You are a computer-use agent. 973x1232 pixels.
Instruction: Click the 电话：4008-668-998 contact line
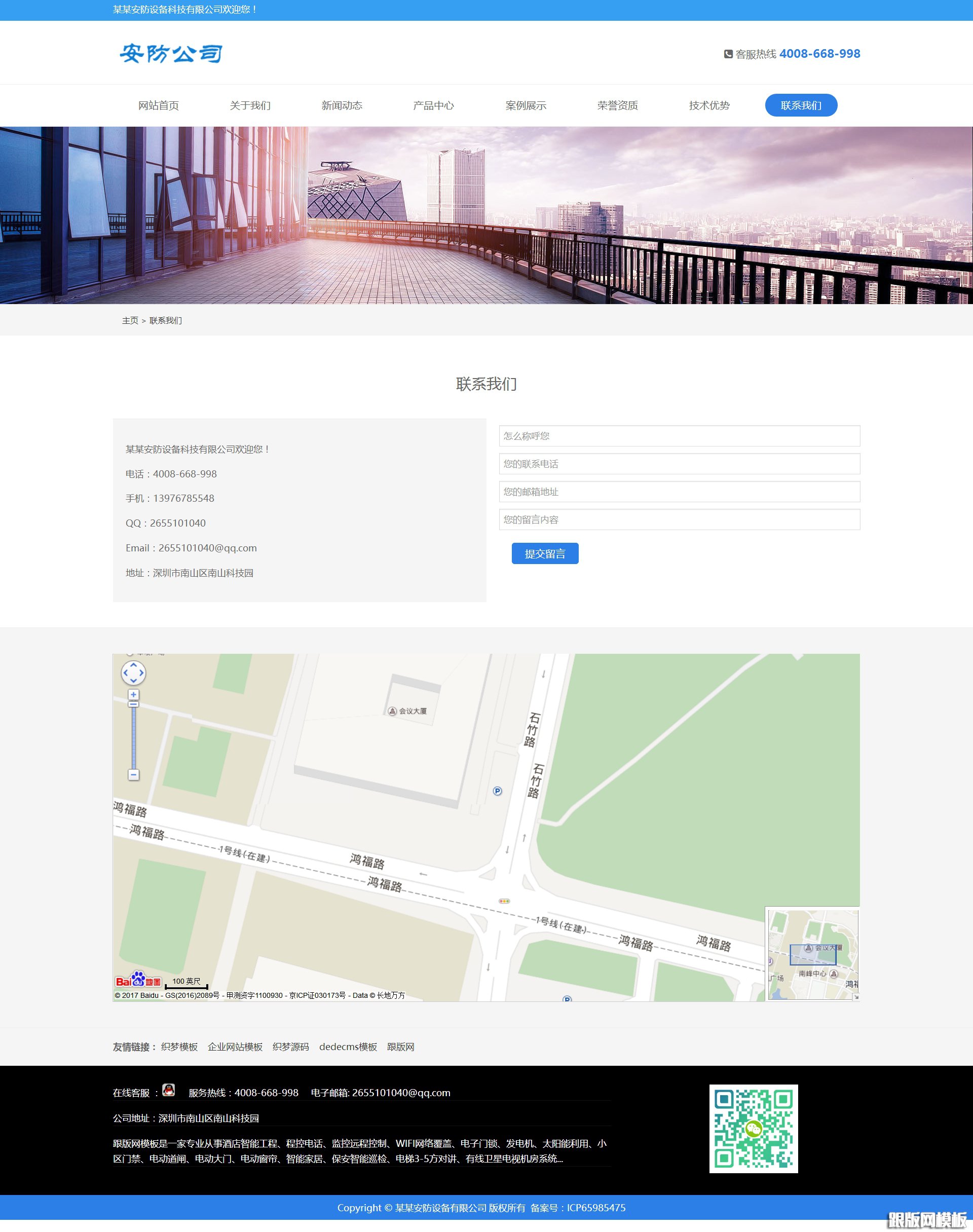pos(171,474)
